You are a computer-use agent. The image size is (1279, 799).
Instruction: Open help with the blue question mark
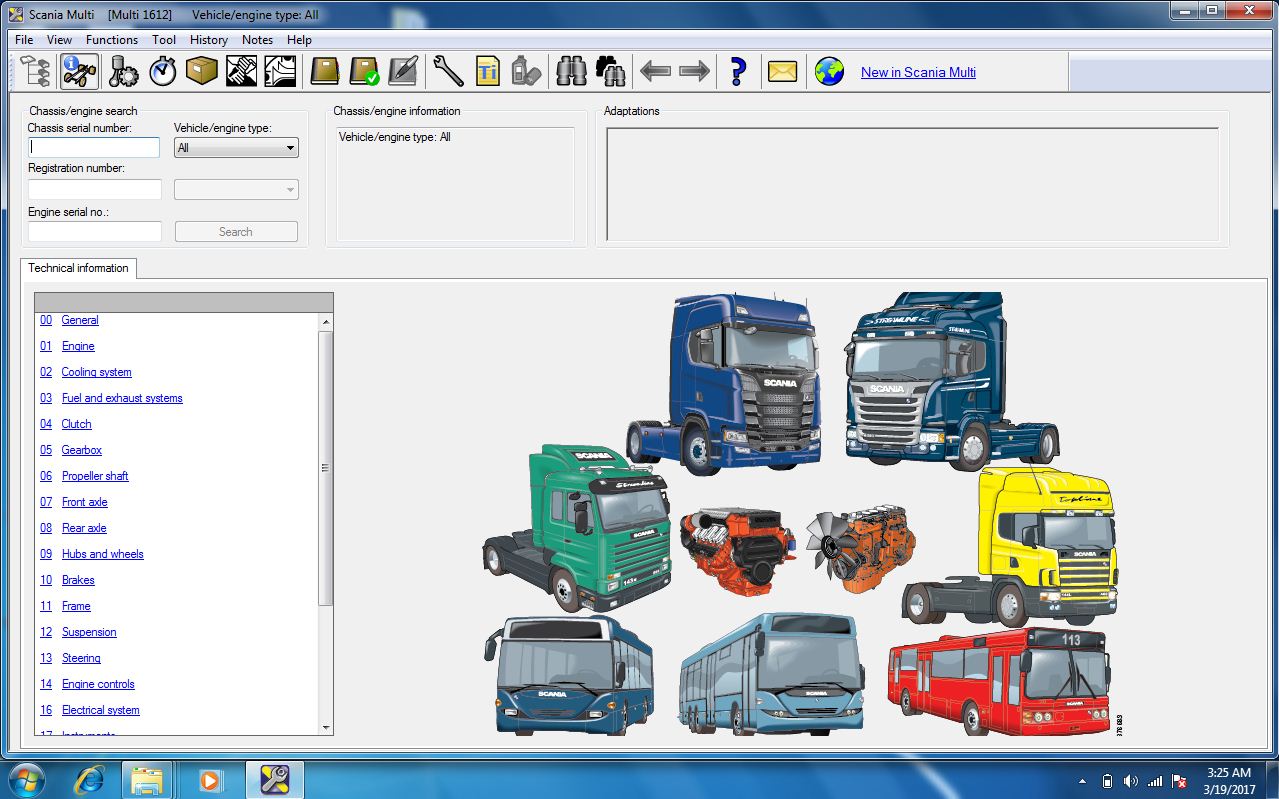pos(738,72)
